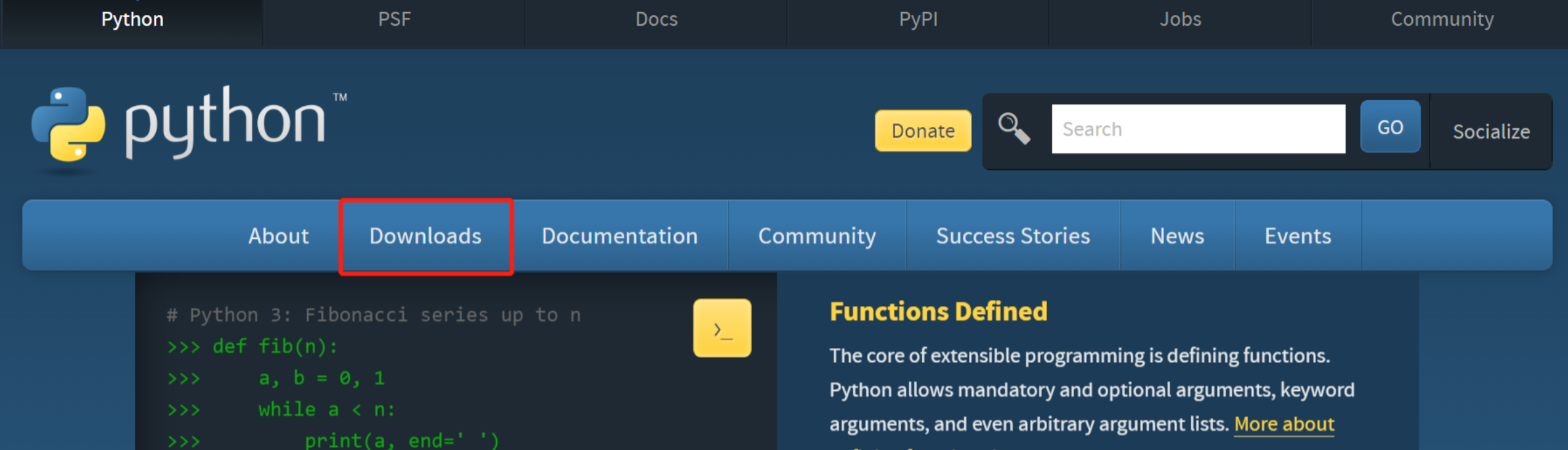The height and width of the screenshot is (450, 1568).
Task: Switch to the Community top tab
Action: (x=1442, y=20)
